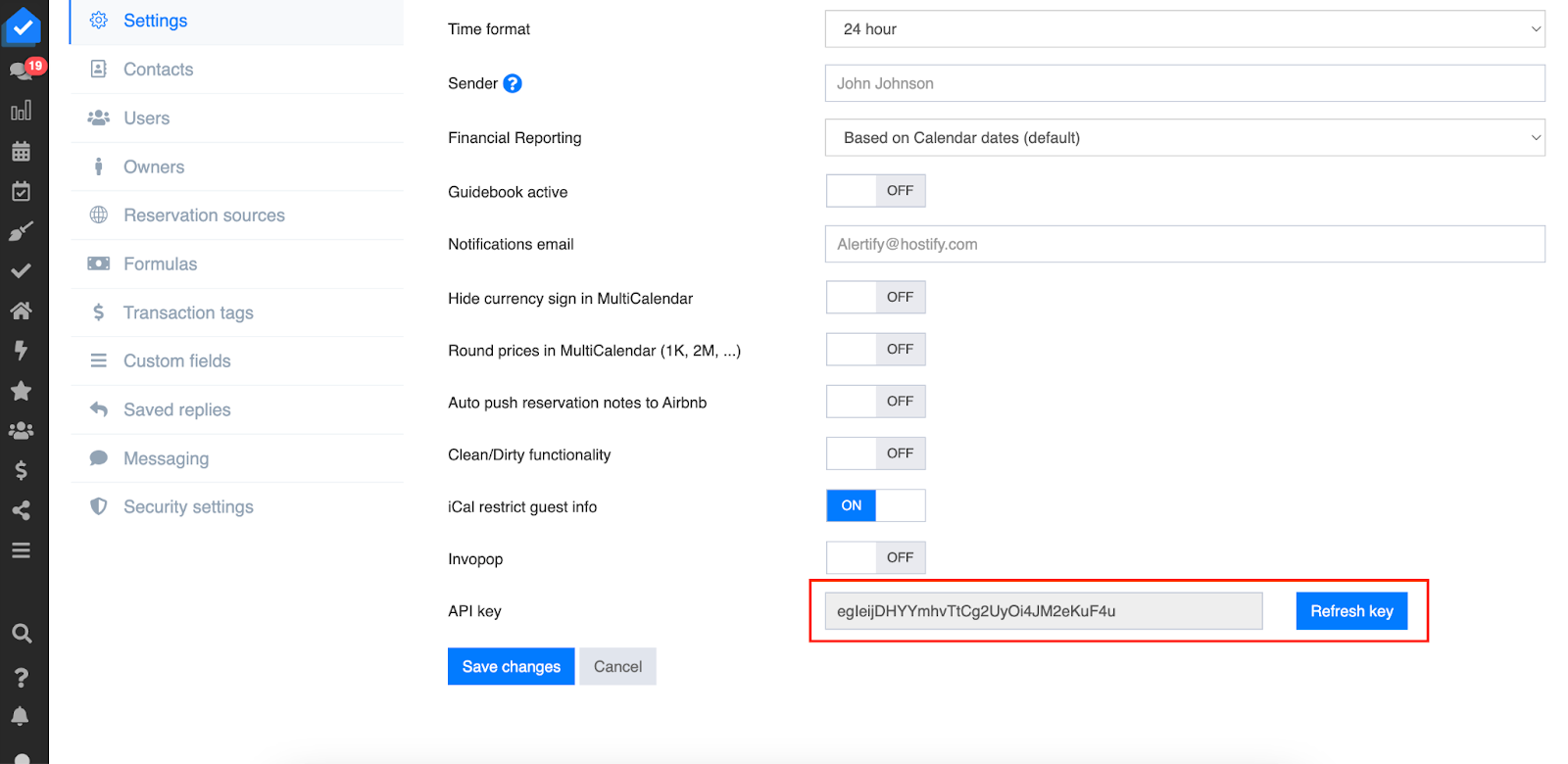The height and width of the screenshot is (764, 1568).
Task: Open the inbox messages icon with badge
Action: (21, 71)
